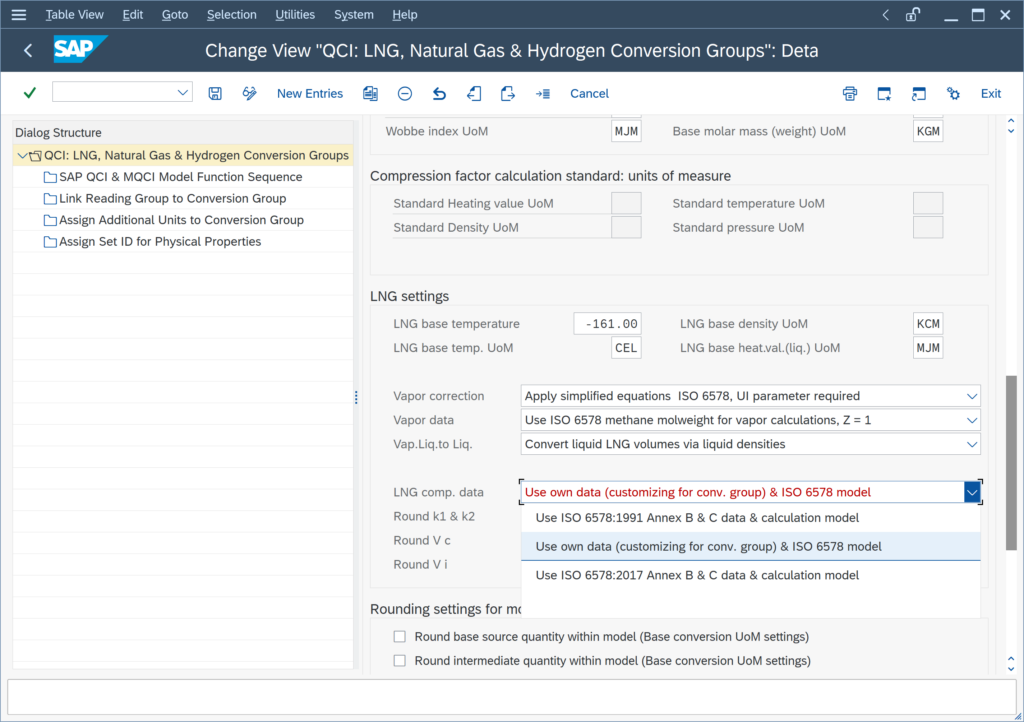Click the Other entry list icon
Screen dimensions: 1024x722
coord(543,93)
